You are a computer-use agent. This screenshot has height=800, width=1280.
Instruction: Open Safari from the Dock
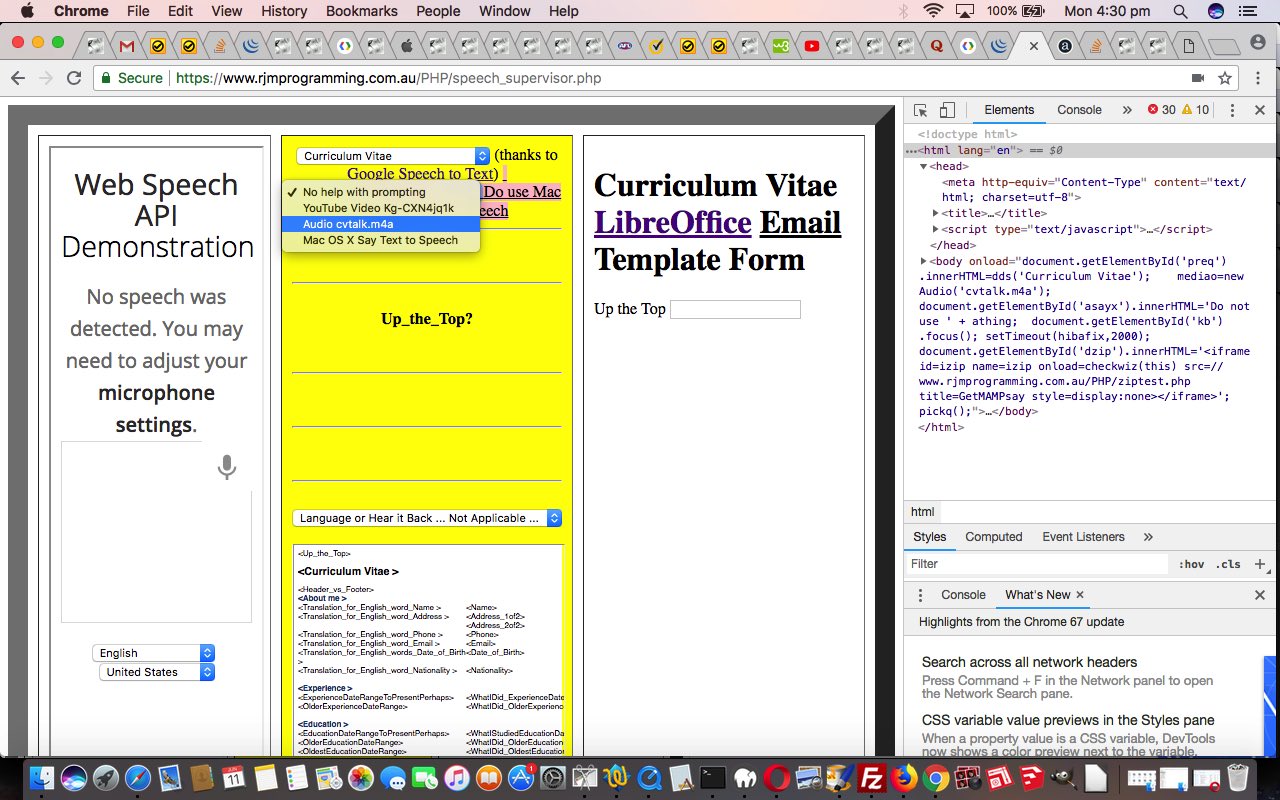[138, 777]
